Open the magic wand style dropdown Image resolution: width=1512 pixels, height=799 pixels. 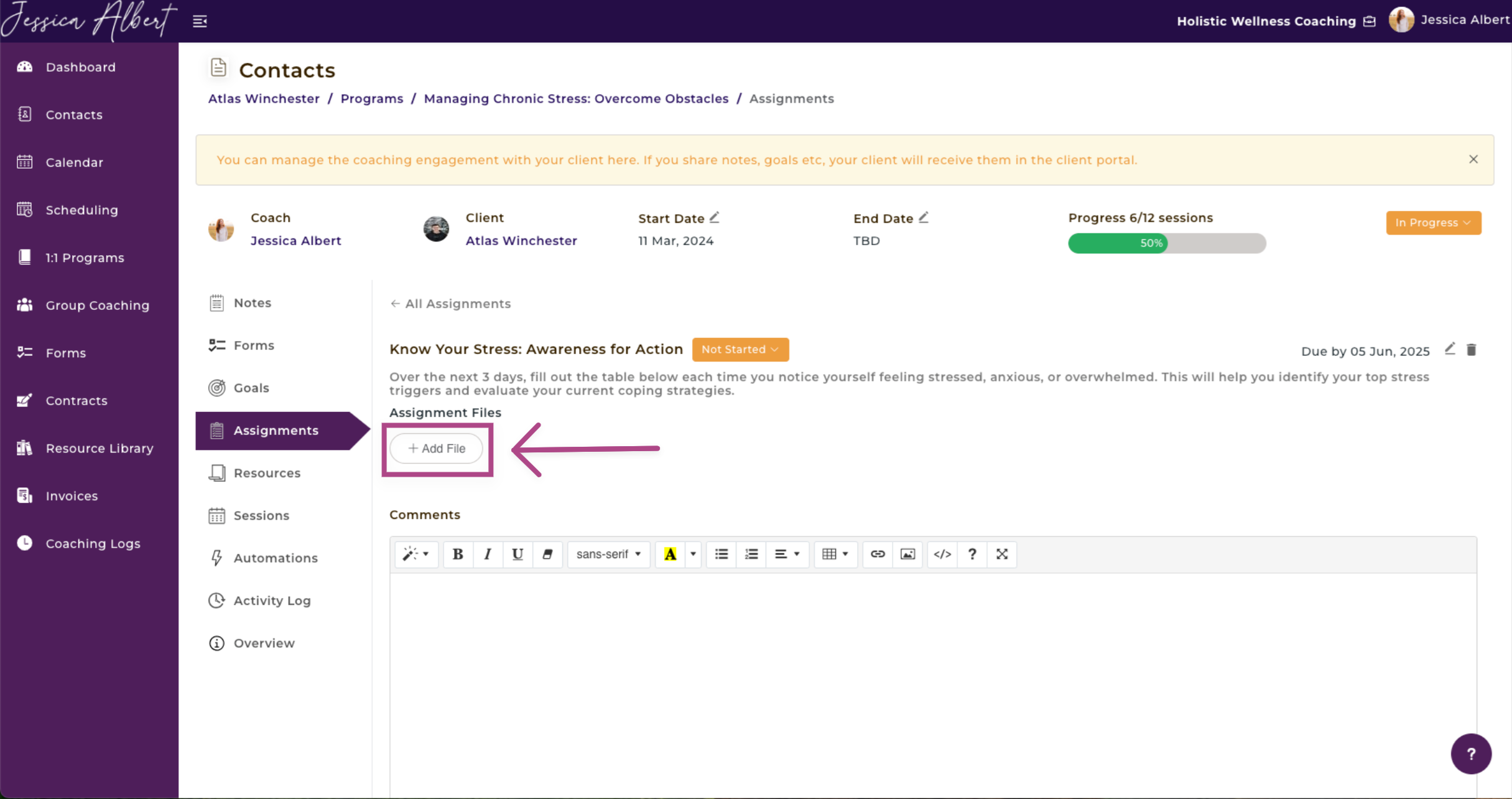(416, 554)
